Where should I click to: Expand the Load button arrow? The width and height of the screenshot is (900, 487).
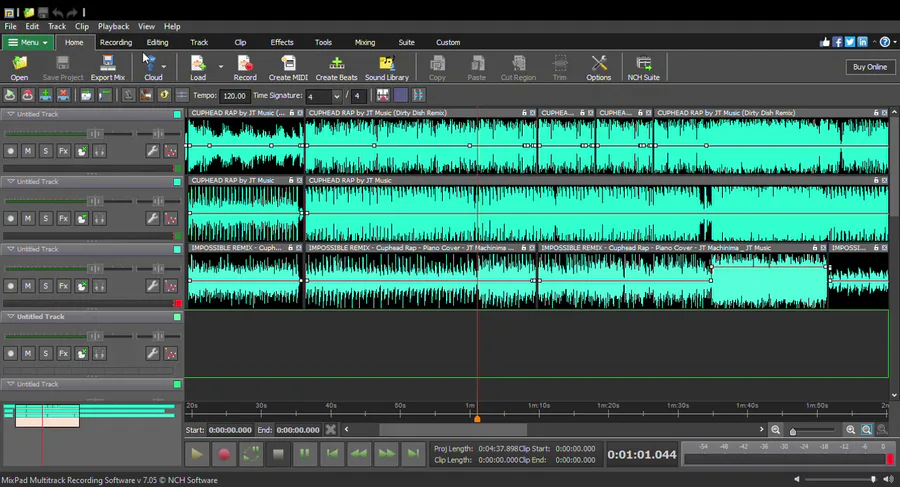coord(221,67)
